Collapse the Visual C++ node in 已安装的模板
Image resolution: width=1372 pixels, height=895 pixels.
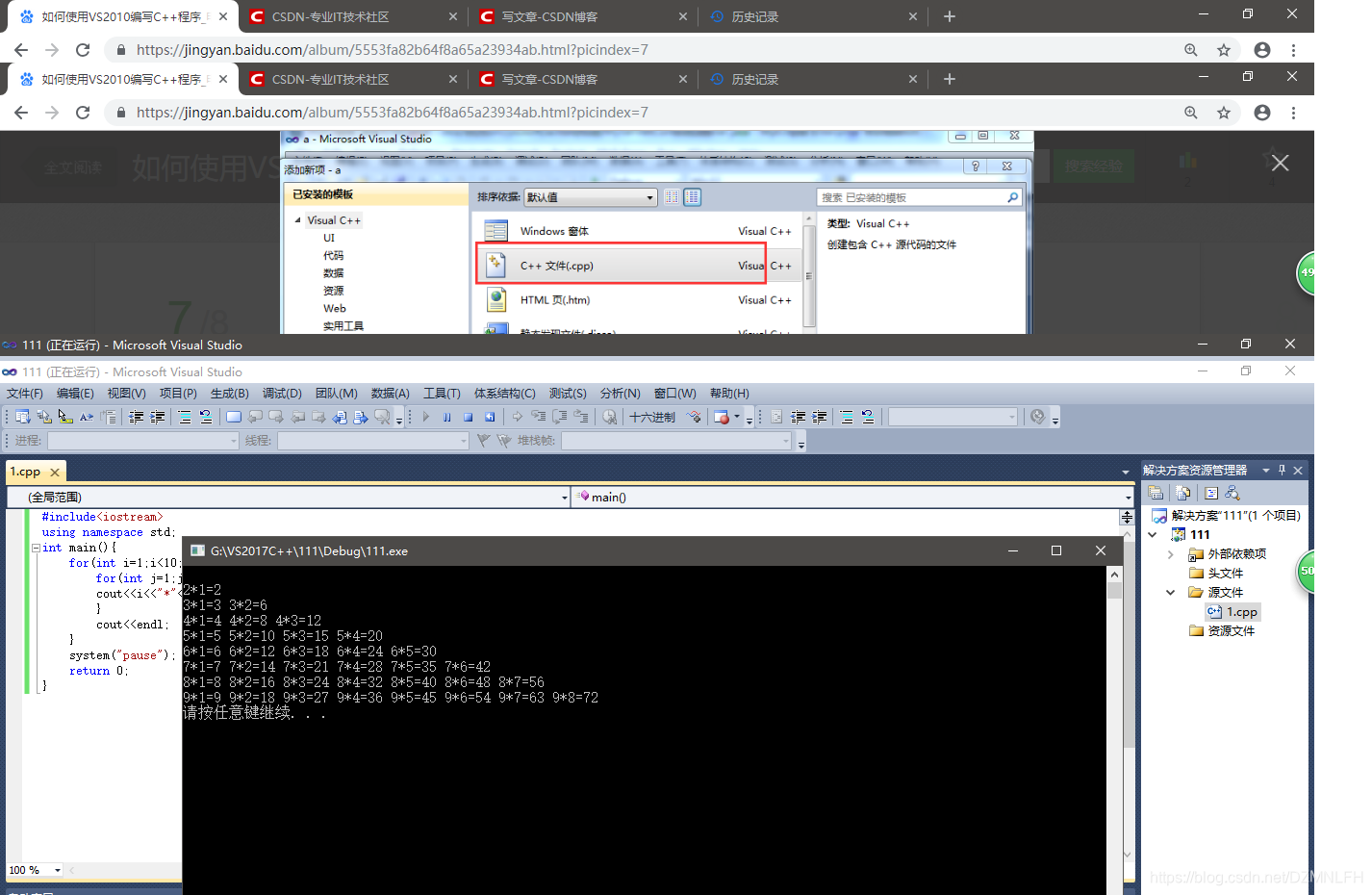tap(297, 220)
